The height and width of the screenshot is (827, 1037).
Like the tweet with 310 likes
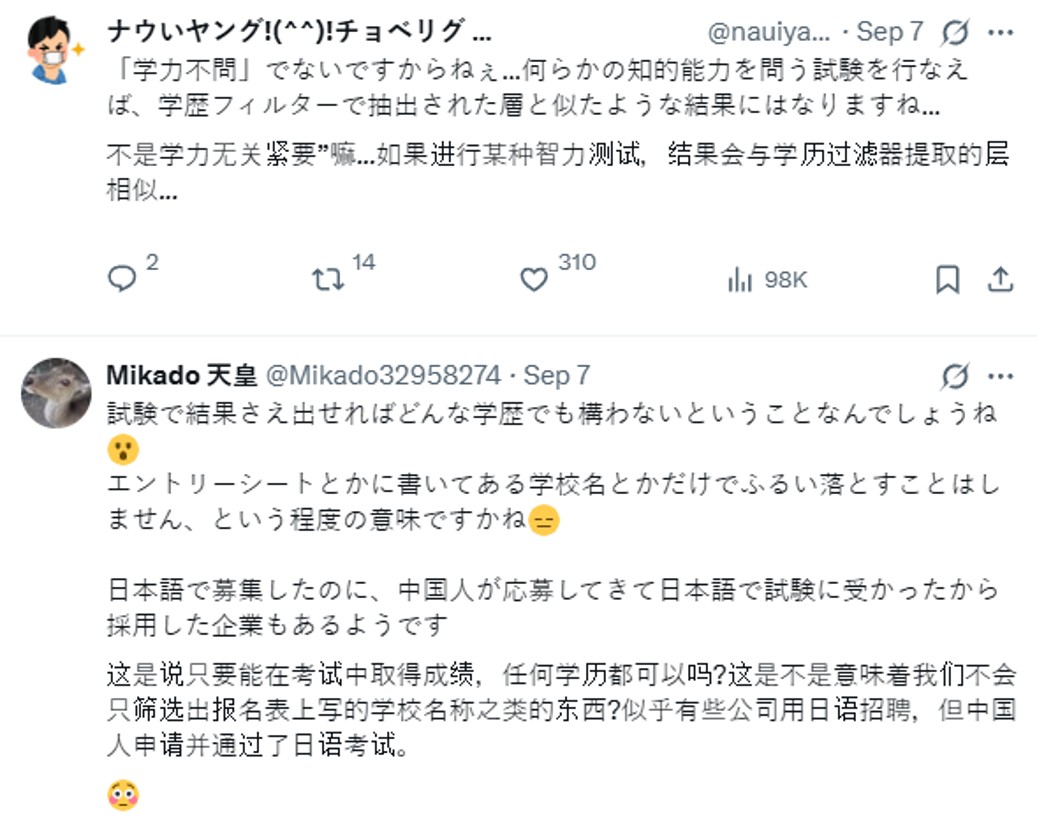(x=534, y=280)
